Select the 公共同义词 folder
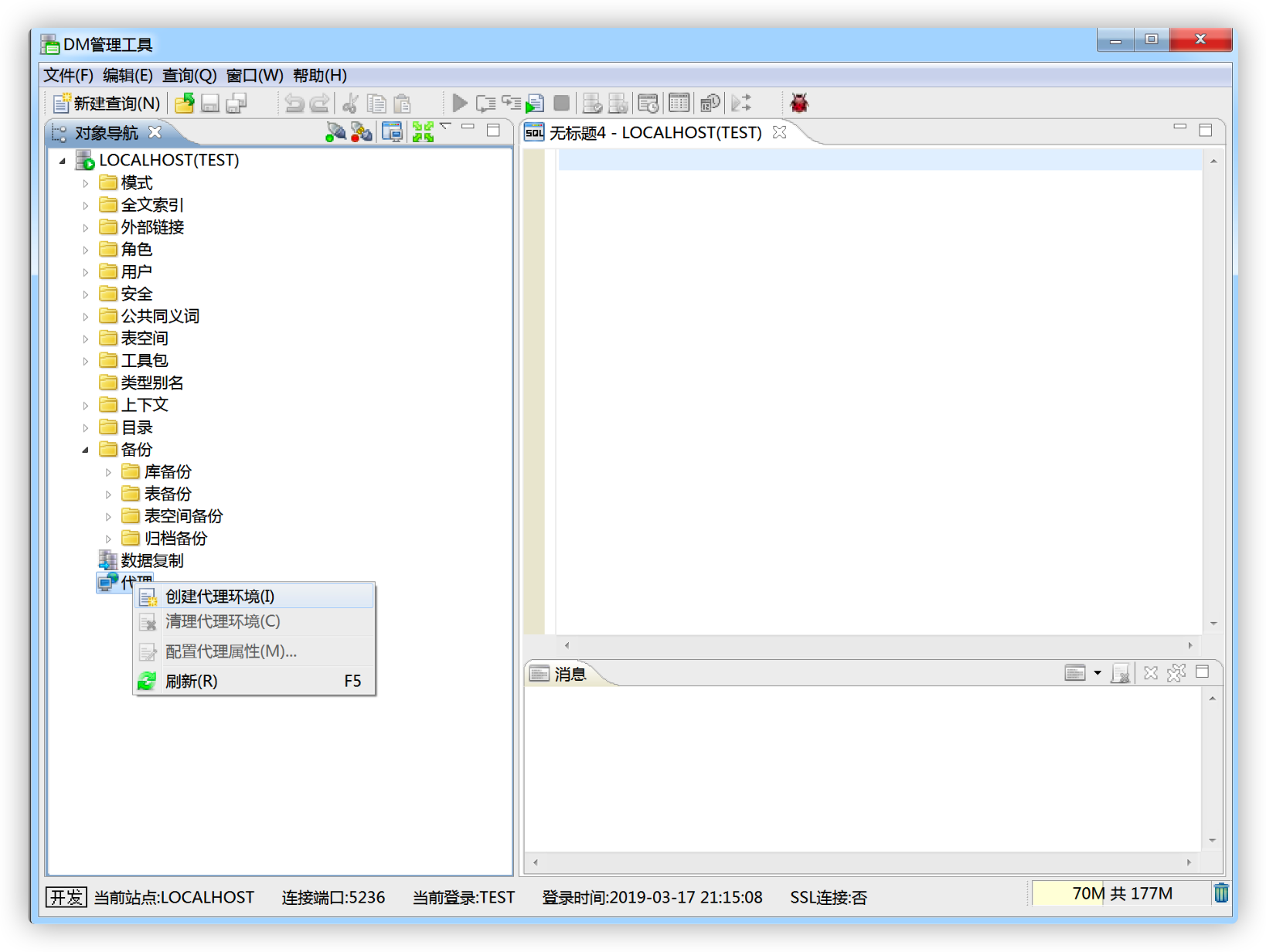This screenshot has width=1266, height=952. click(149, 316)
